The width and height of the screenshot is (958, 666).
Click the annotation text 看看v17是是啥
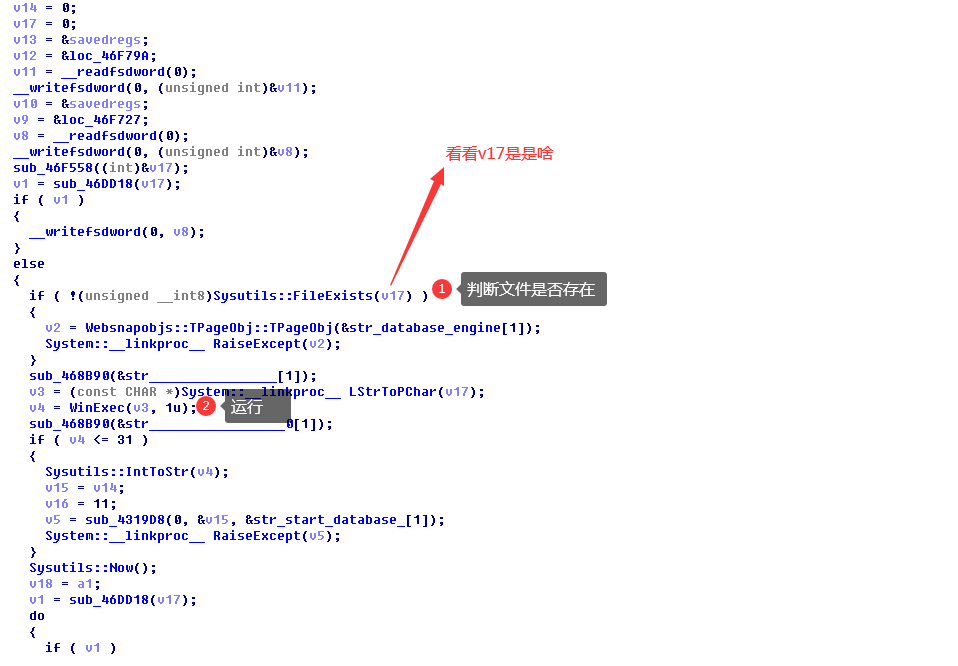click(498, 153)
